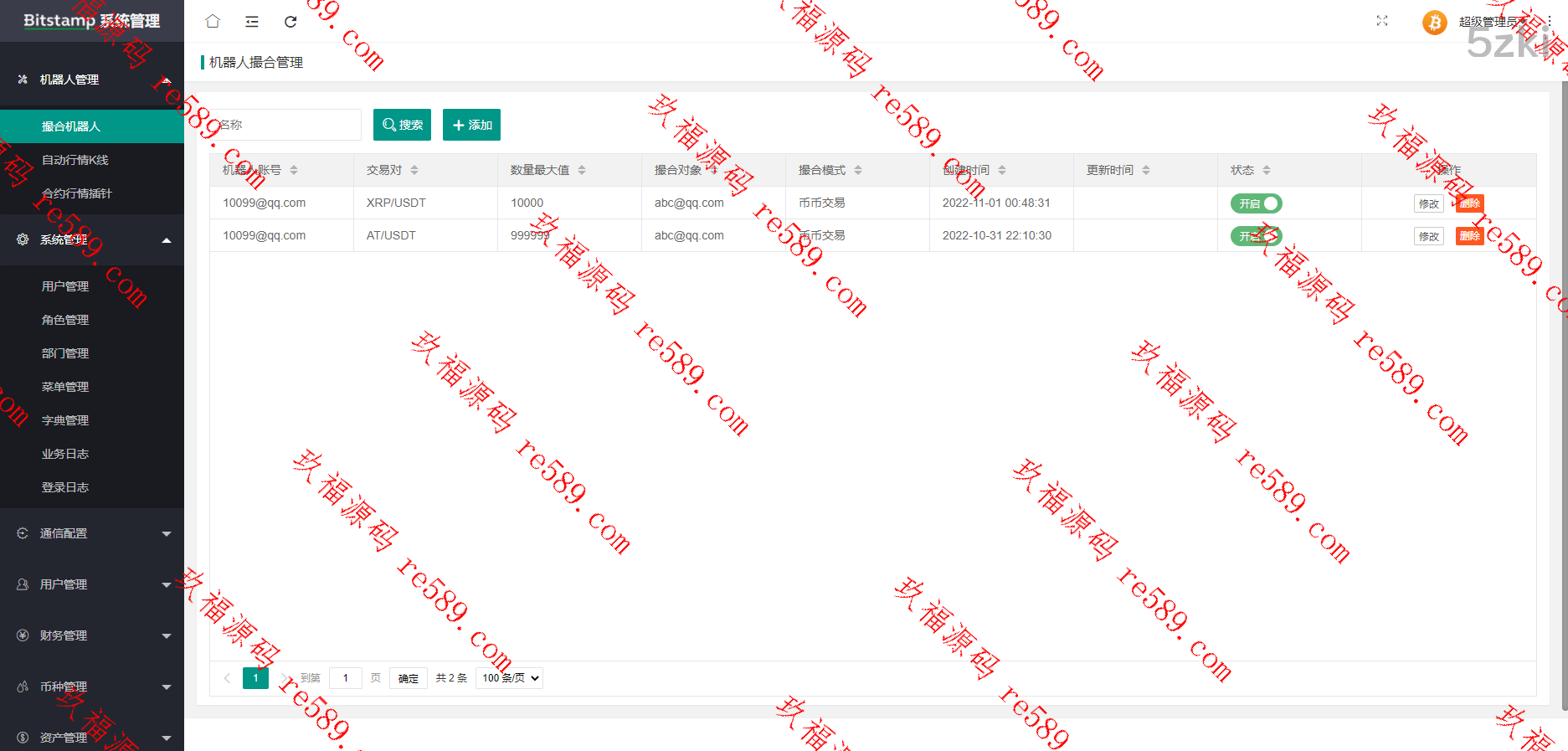The width and height of the screenshot is (1568, 751).
Task: Toggle the 开启 switch for XRP/USDT row
Action: pos(1256,203)
